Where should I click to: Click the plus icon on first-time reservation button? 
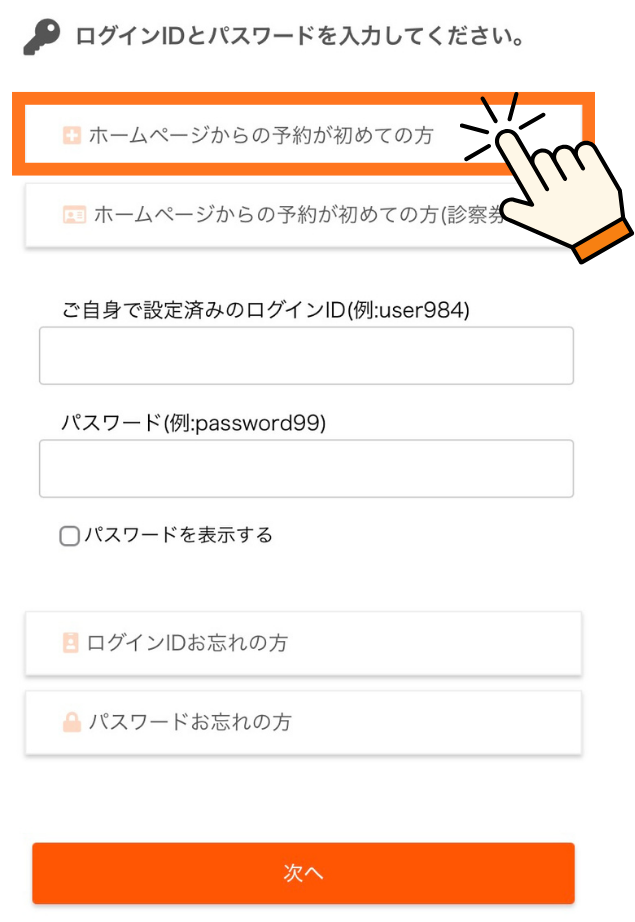pyautogui.click(x=71, y=135)
